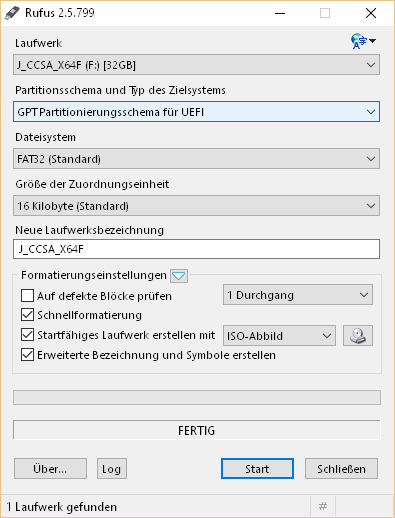Click the hash symbol in status bar

coord(323,506)
